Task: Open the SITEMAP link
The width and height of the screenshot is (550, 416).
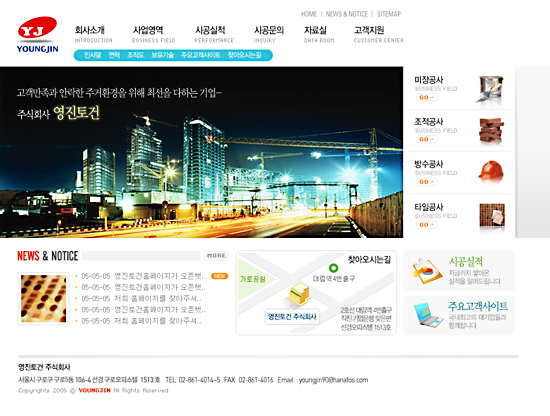Action: pos(389,14)
